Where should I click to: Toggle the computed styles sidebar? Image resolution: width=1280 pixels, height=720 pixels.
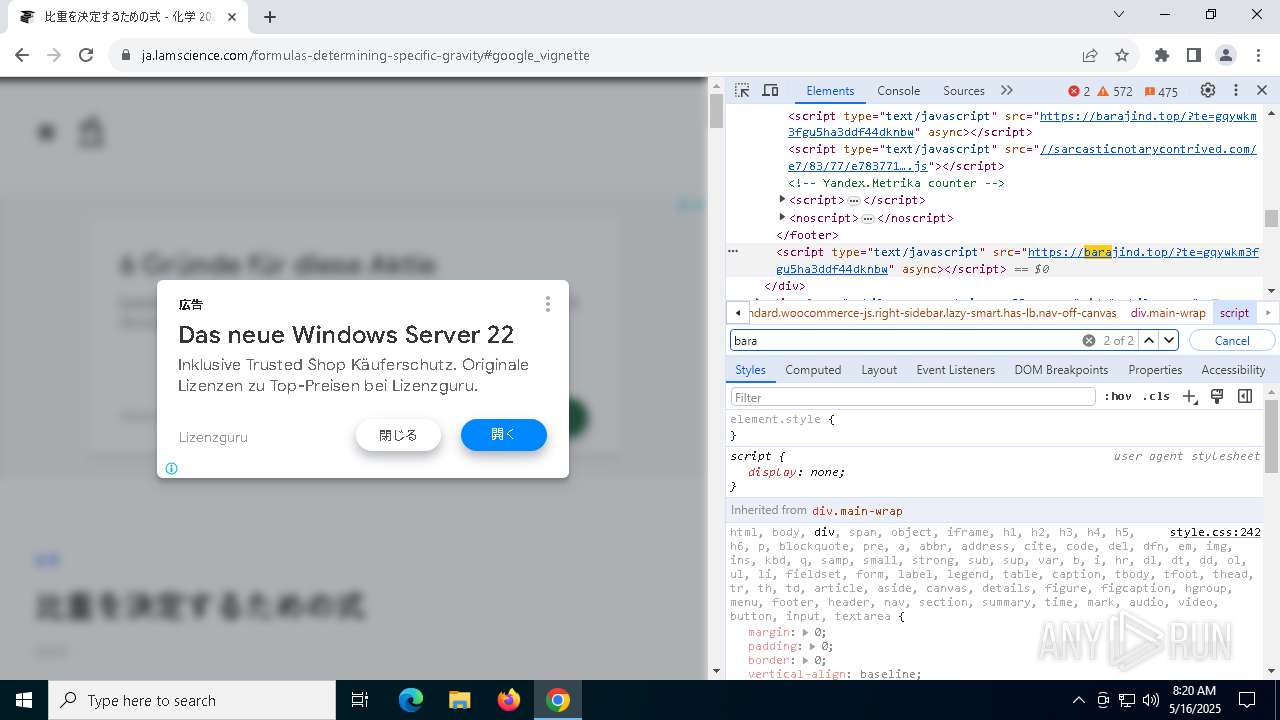tap(1245, 397)
